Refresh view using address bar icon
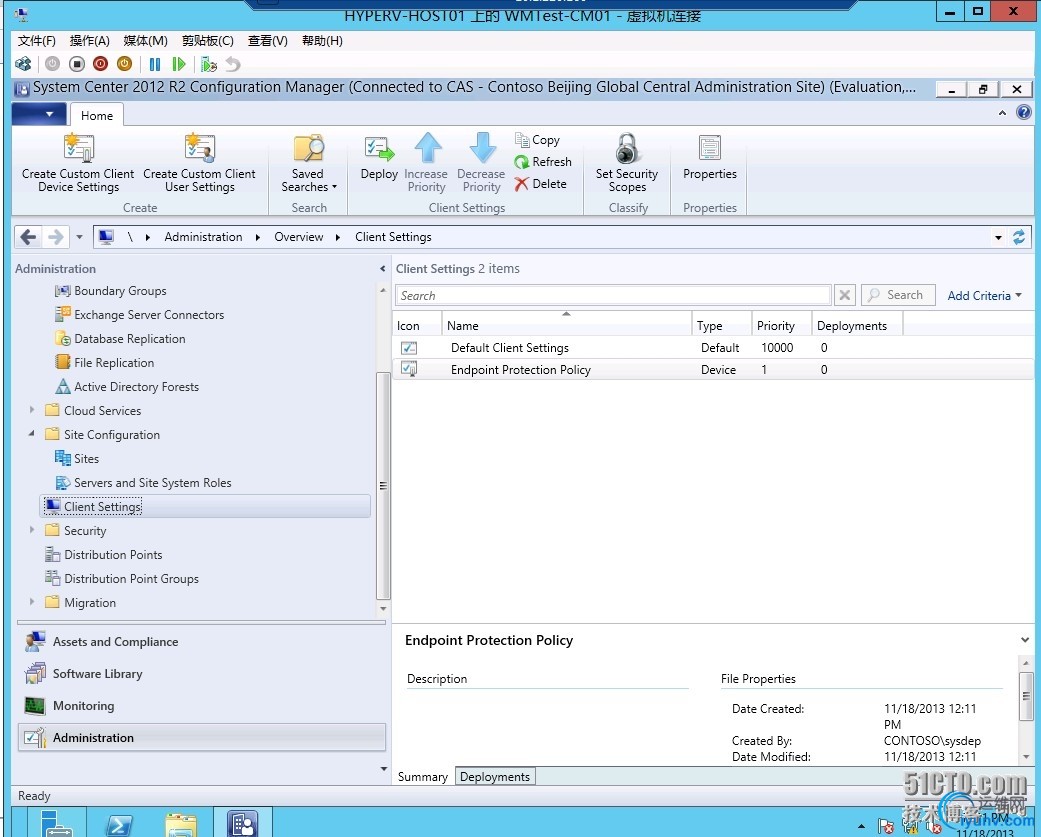Image resolution: width=1041 pixels, height=837 pixels. click(1018, 237)
